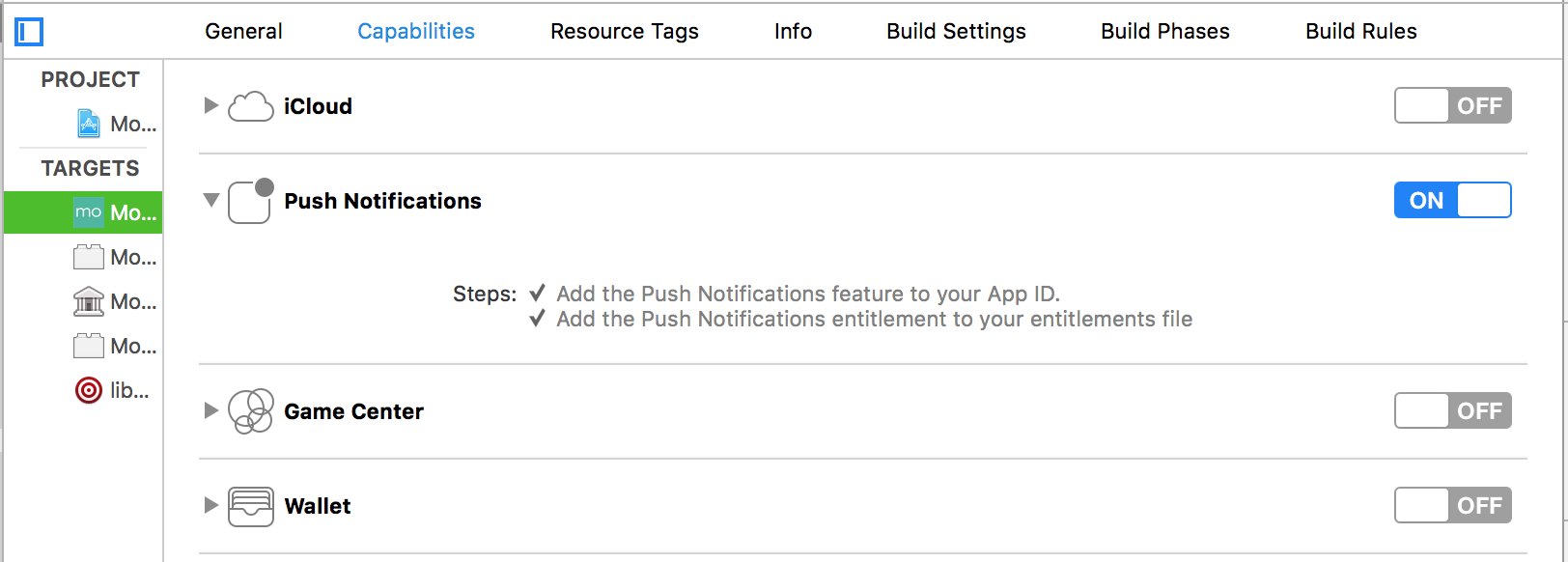Disable the Push Notifications switch
This screenshot has height=562, width=1568.
(x=1452, y=200)
